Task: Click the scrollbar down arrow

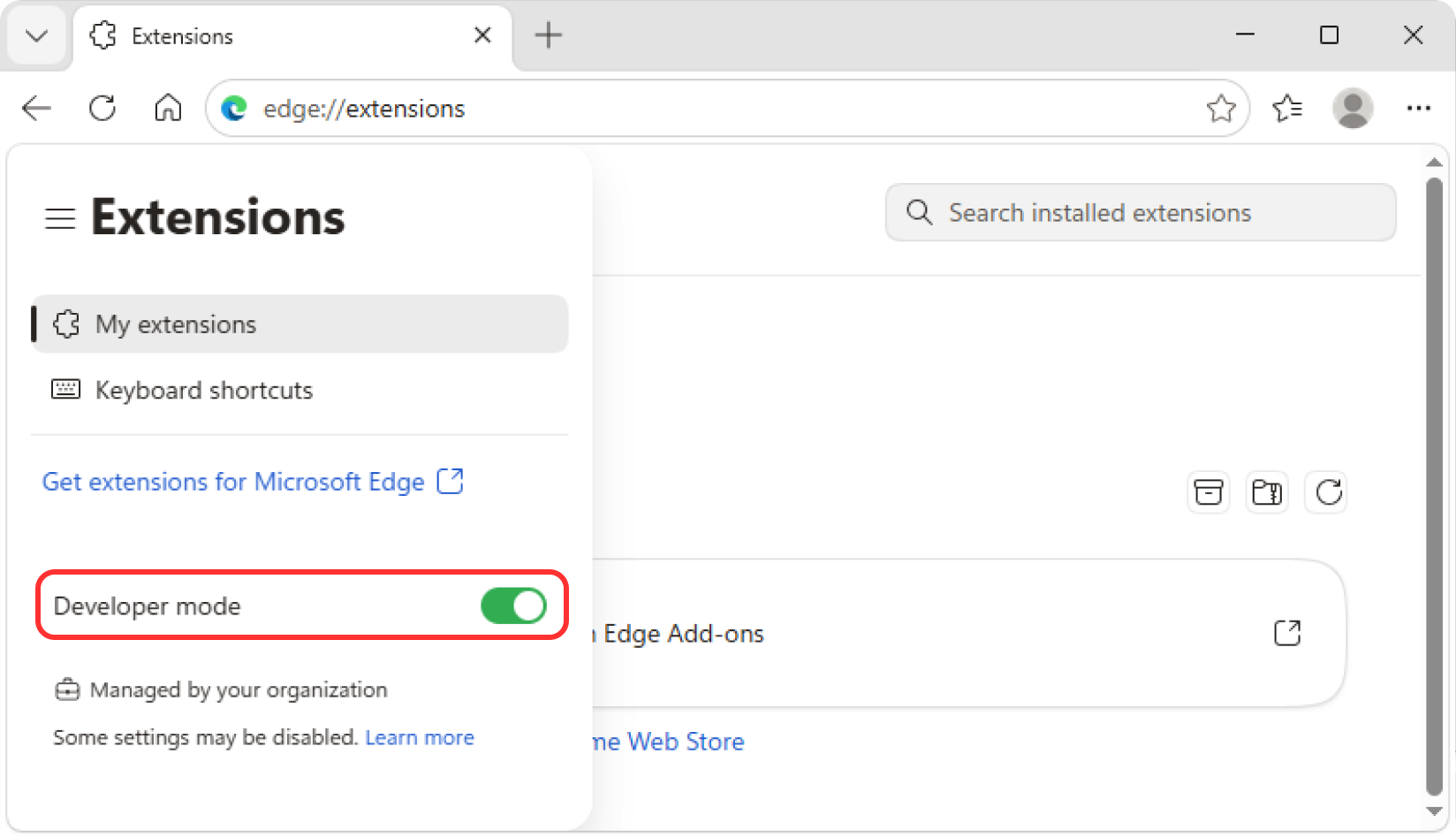Action: click(x=1434, y=811)
